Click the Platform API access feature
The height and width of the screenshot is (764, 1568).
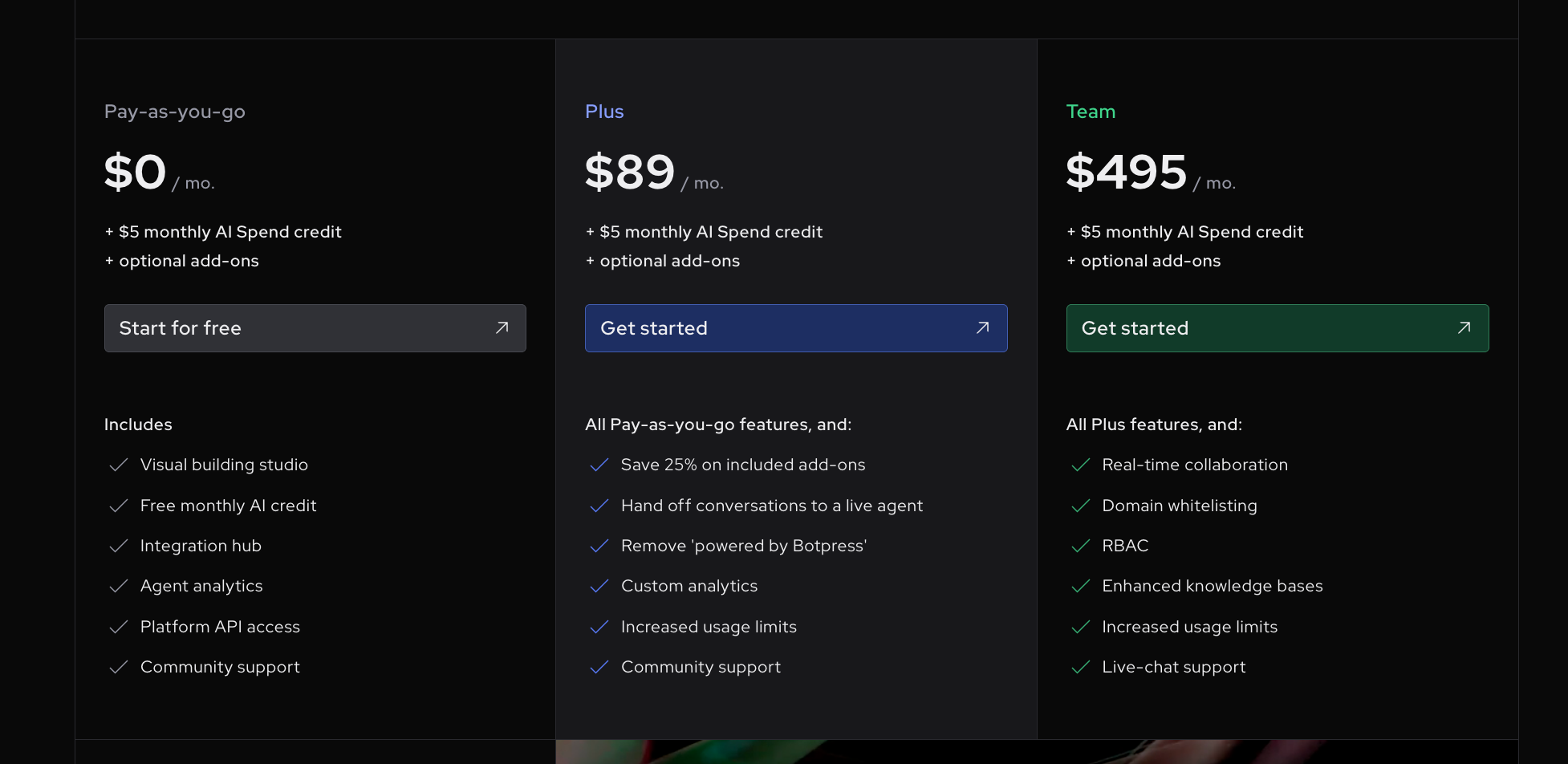click(220, 627)
